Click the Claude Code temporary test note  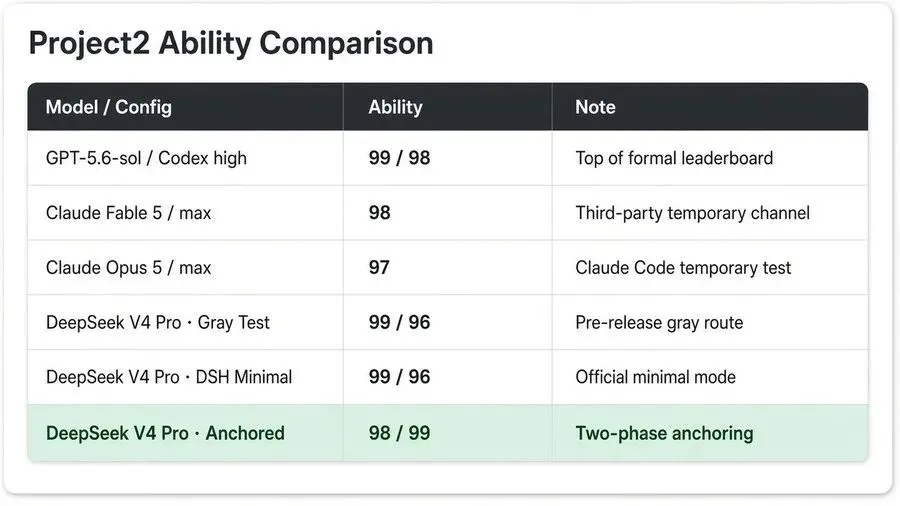[x=683, y=267]
